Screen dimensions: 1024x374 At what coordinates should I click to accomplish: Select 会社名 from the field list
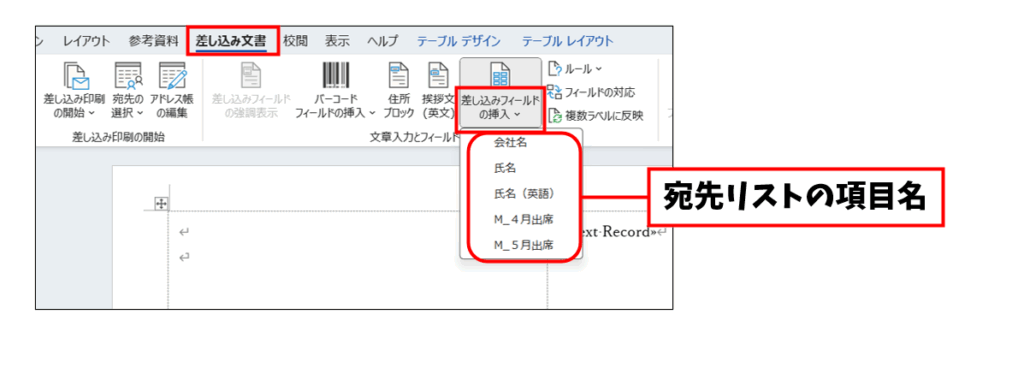[x=511, y=142]
